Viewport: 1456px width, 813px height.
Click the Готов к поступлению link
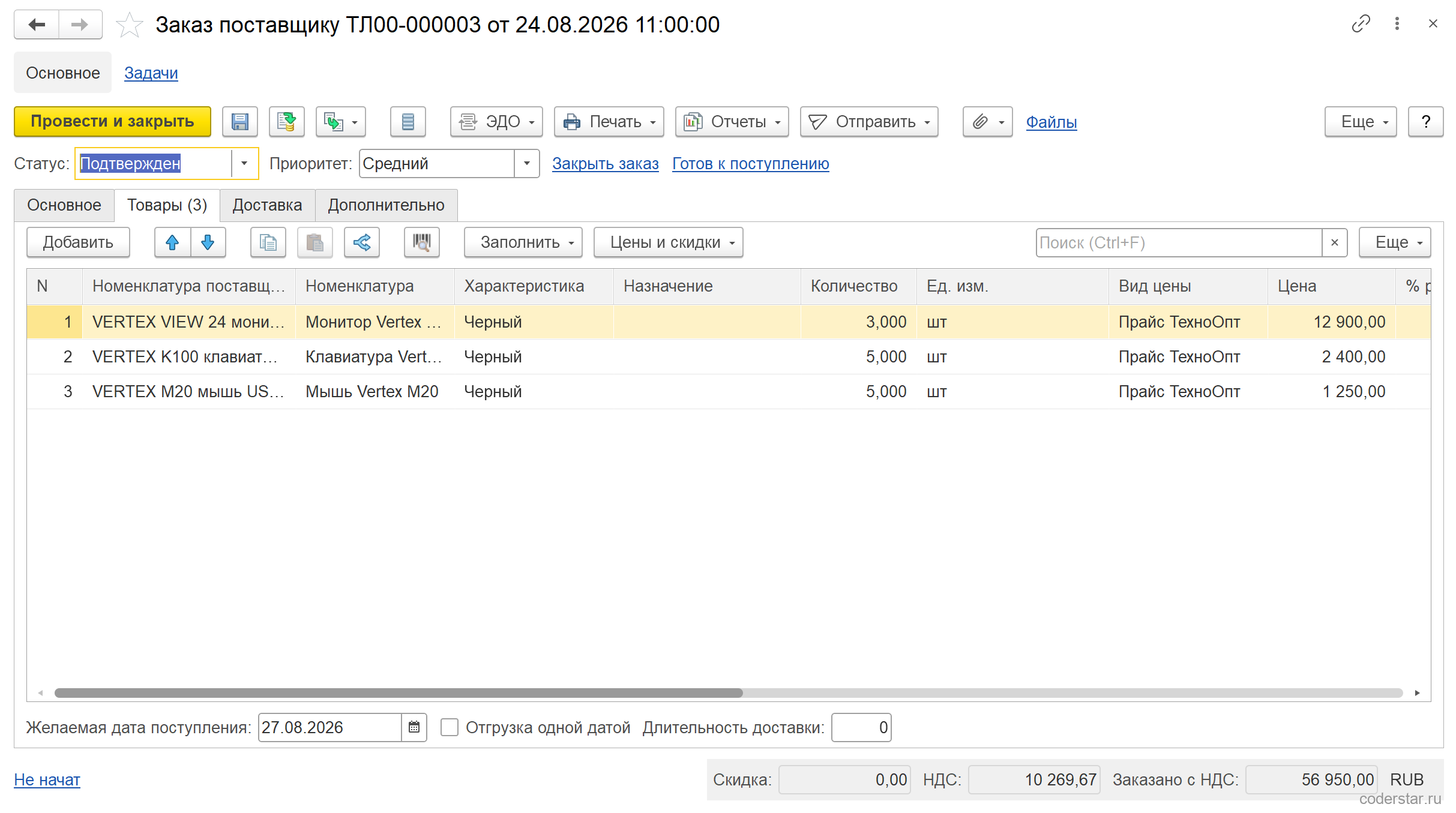pos(751,163)
